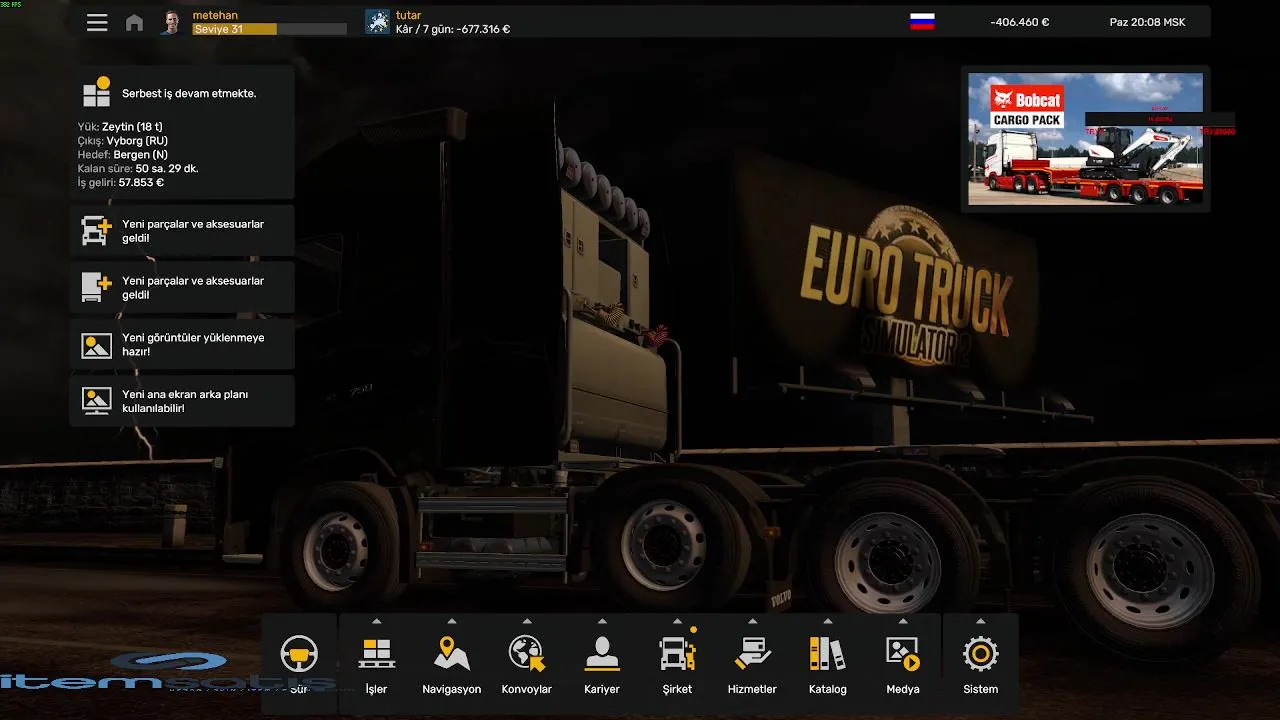Expand the arrow above Katalog

[x=828, y=621]
